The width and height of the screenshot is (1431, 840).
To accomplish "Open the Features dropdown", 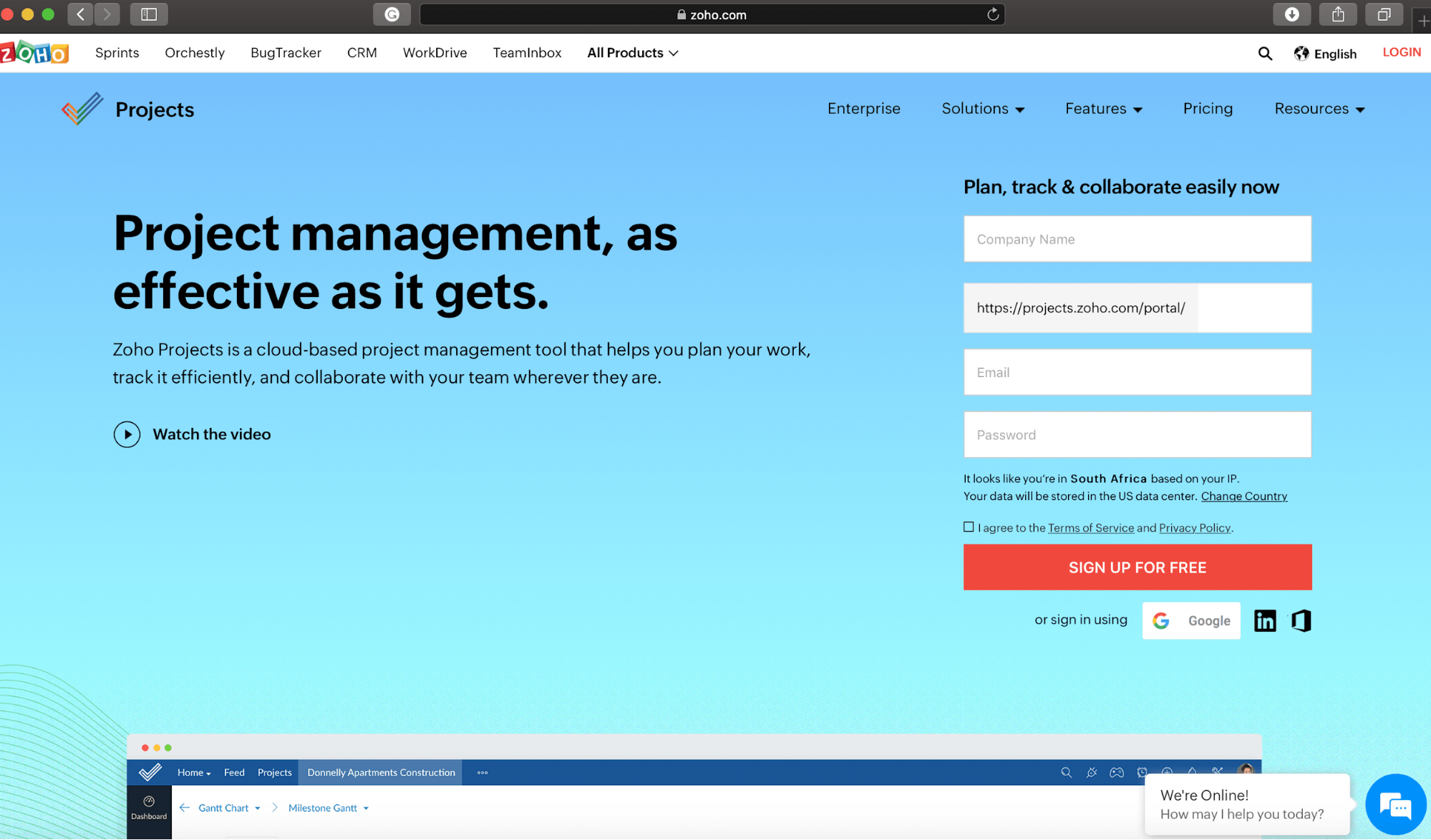I will pos(1103,109).
